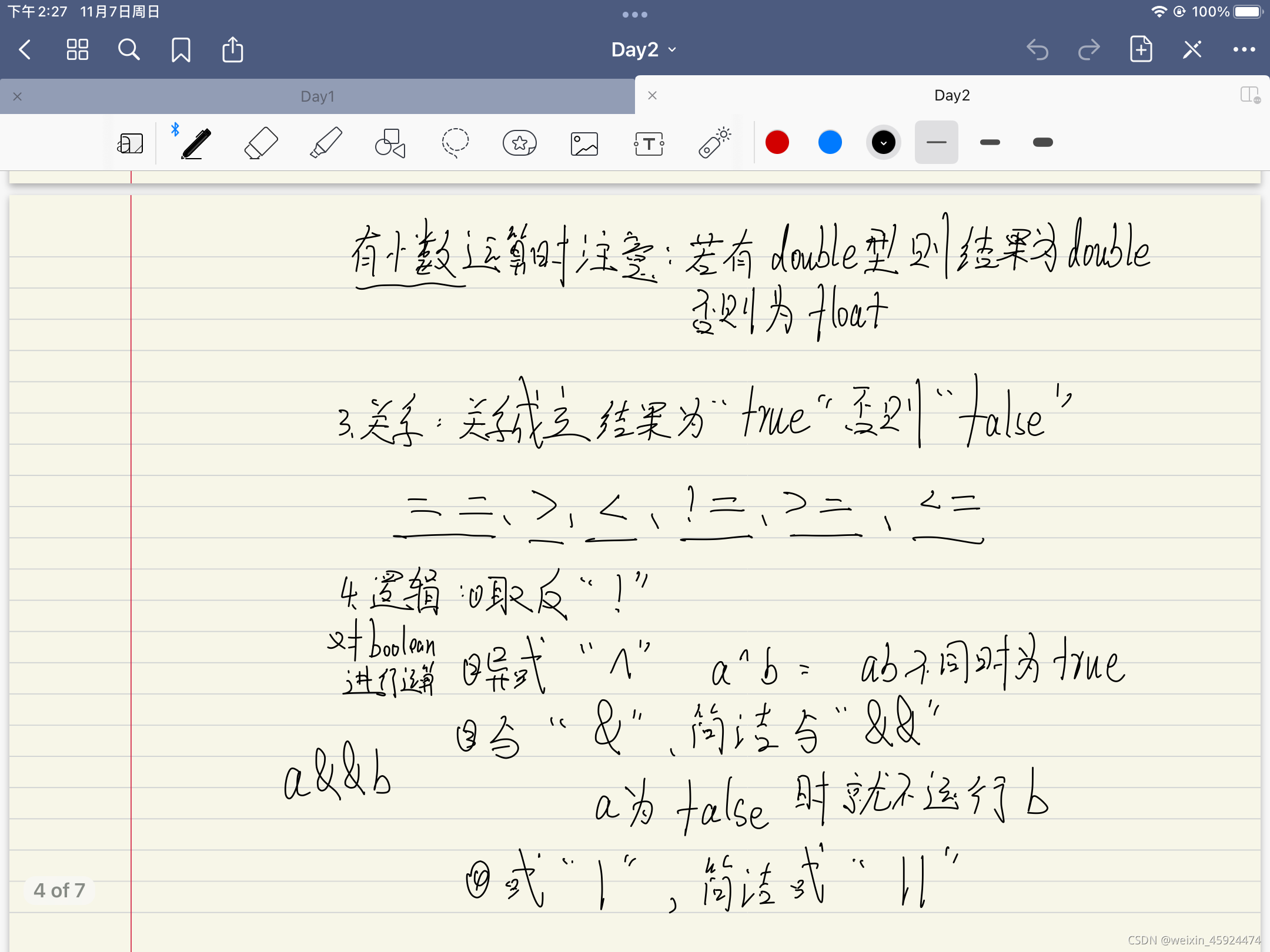Select the Highlighter tool

click(326, 143)
